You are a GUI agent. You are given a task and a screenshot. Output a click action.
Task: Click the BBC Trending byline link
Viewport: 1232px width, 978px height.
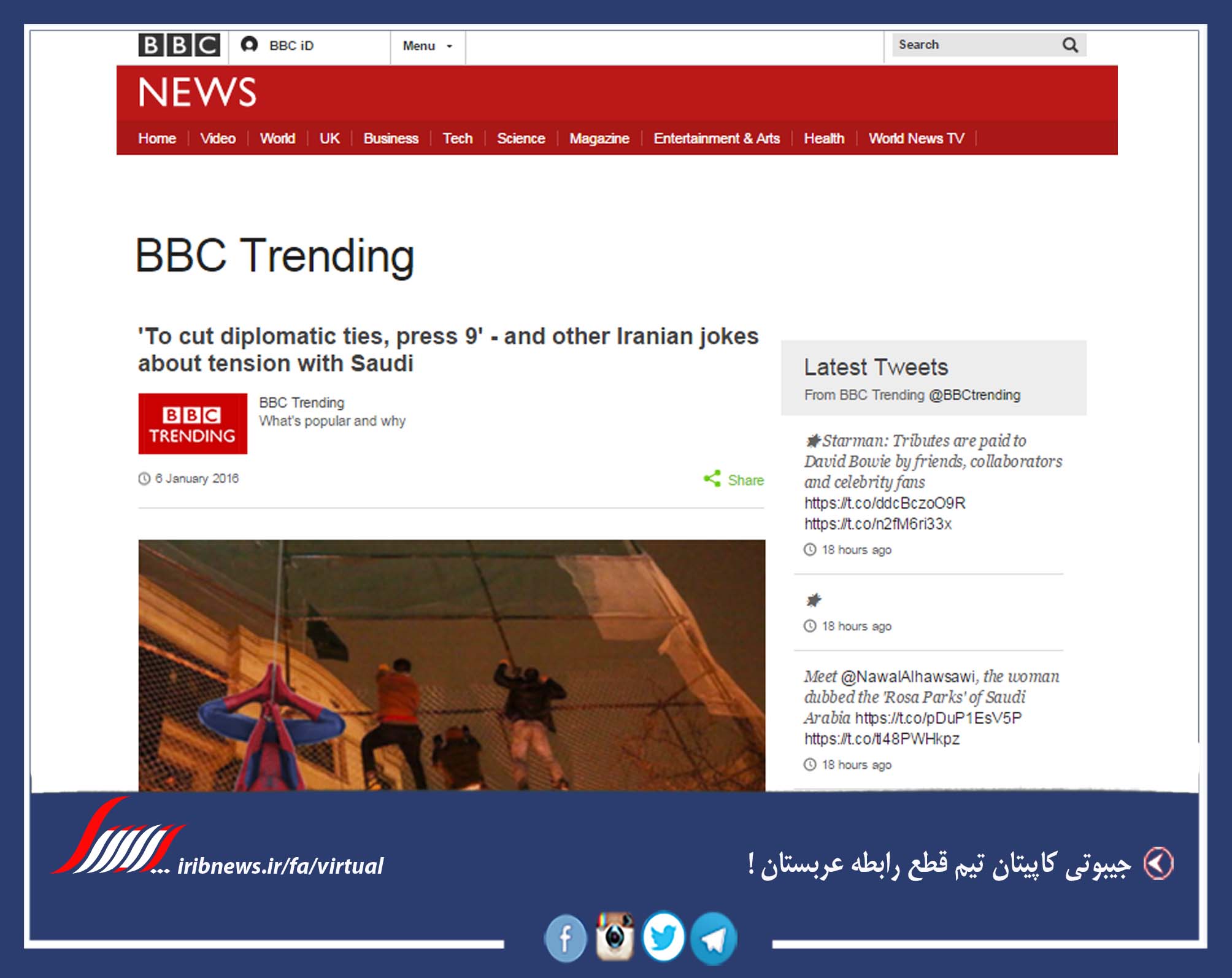(x=301, y=402)
